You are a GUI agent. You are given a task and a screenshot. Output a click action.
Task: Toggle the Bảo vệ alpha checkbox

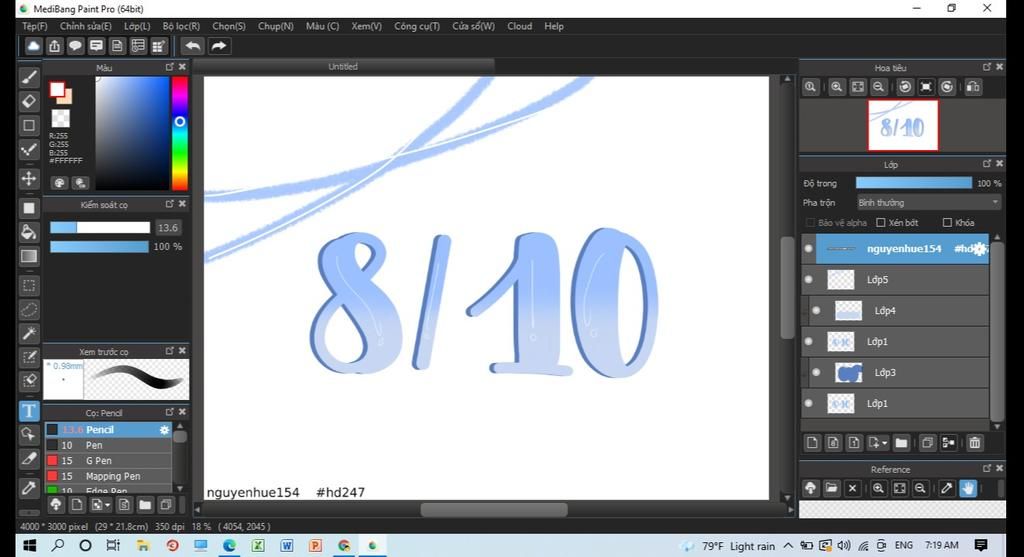[x=810, y=223]
